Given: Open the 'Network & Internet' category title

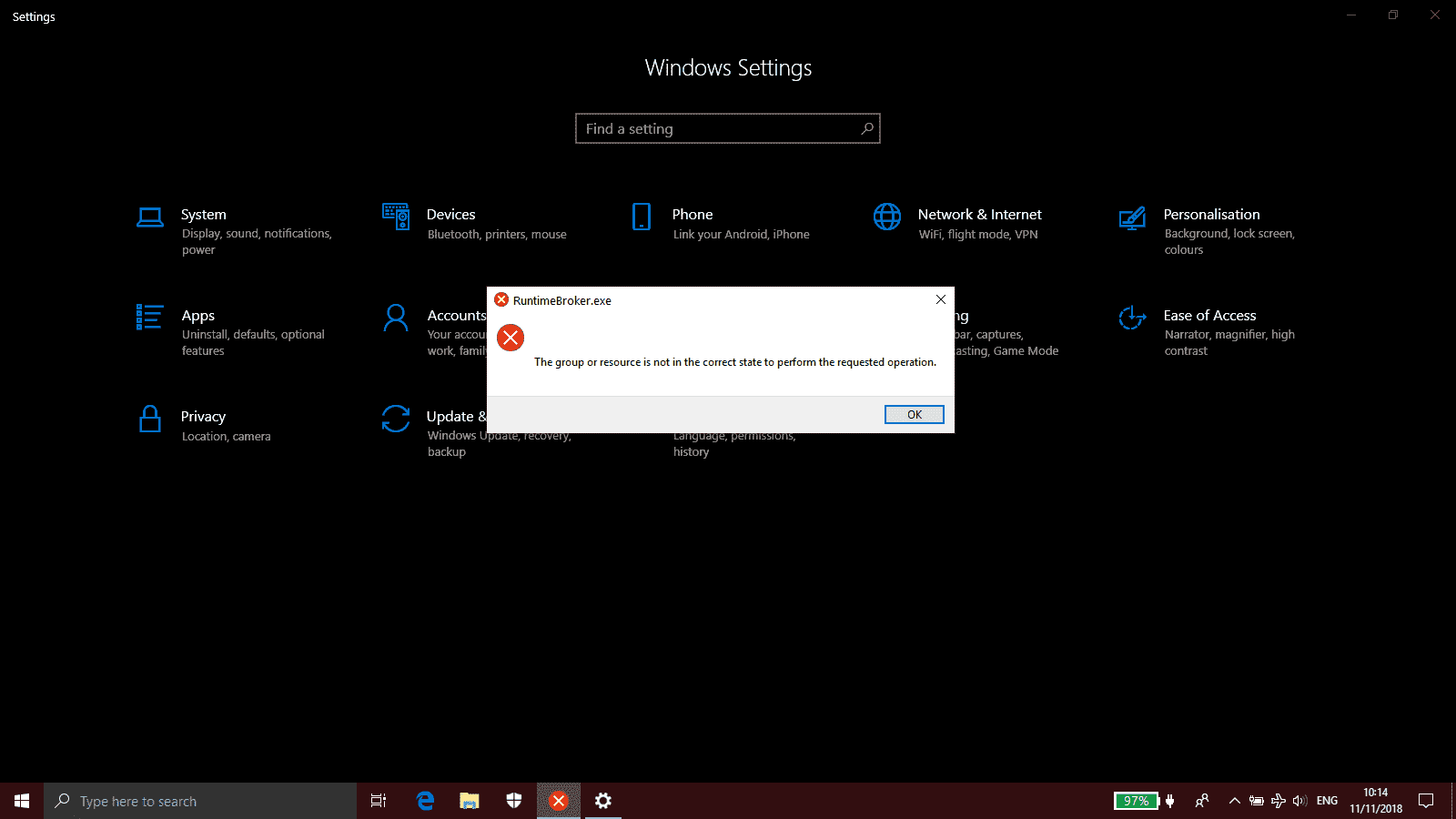Looking at the screenshot, I should coord(979,215).
